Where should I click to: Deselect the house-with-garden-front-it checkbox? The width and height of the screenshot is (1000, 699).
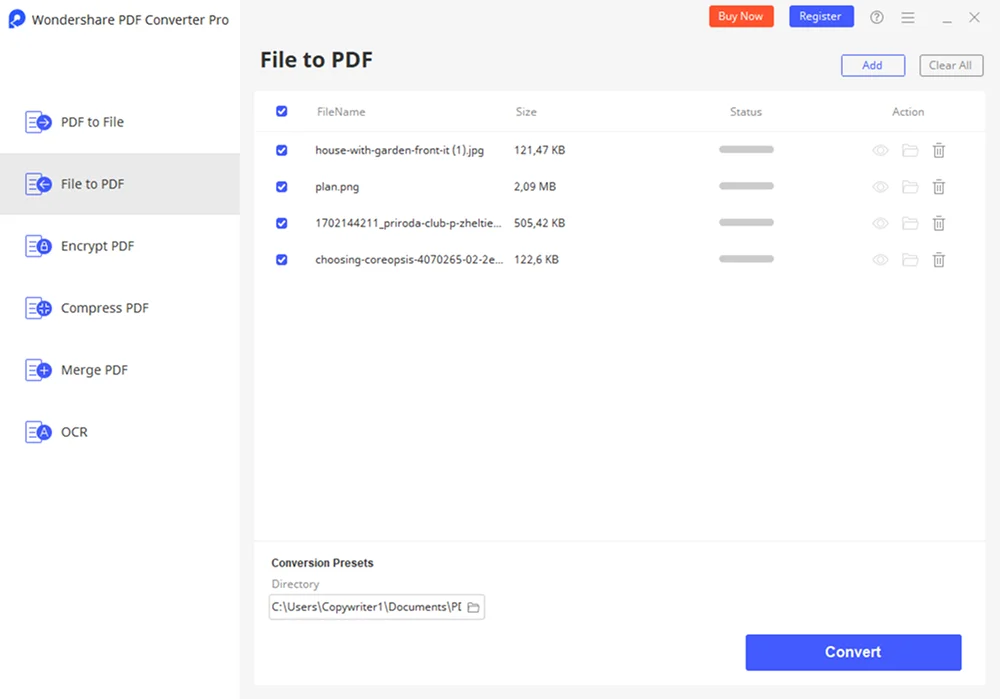click(x=281, y=150)
